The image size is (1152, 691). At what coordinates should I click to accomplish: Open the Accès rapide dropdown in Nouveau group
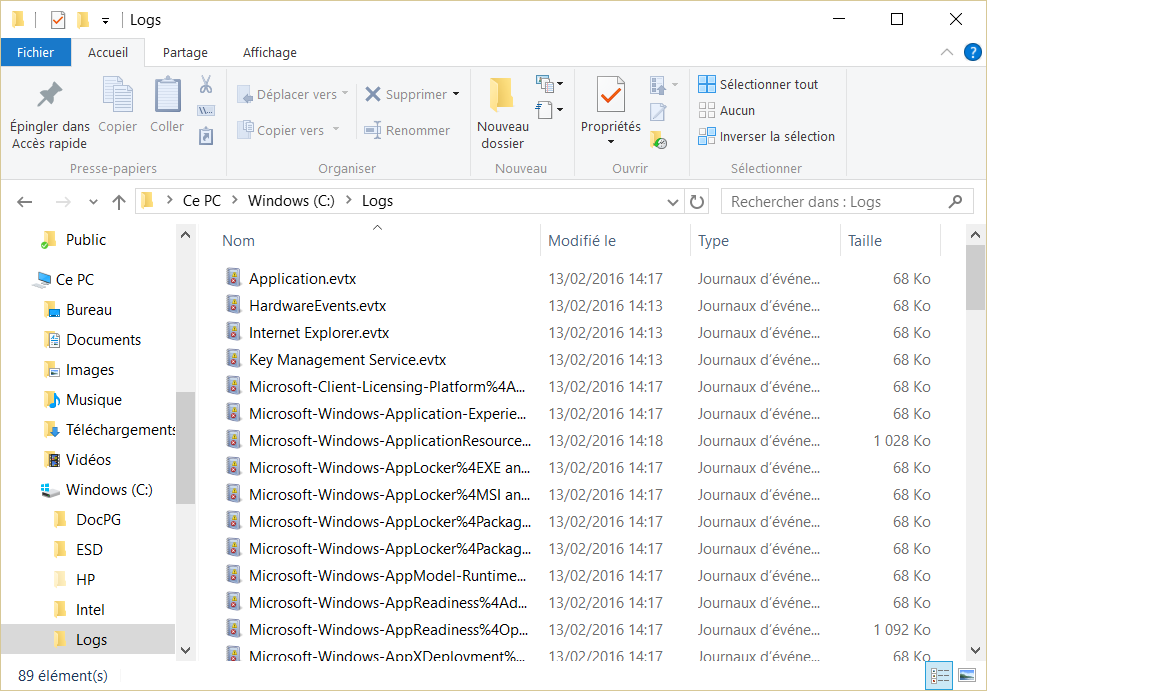pos(549,110)
